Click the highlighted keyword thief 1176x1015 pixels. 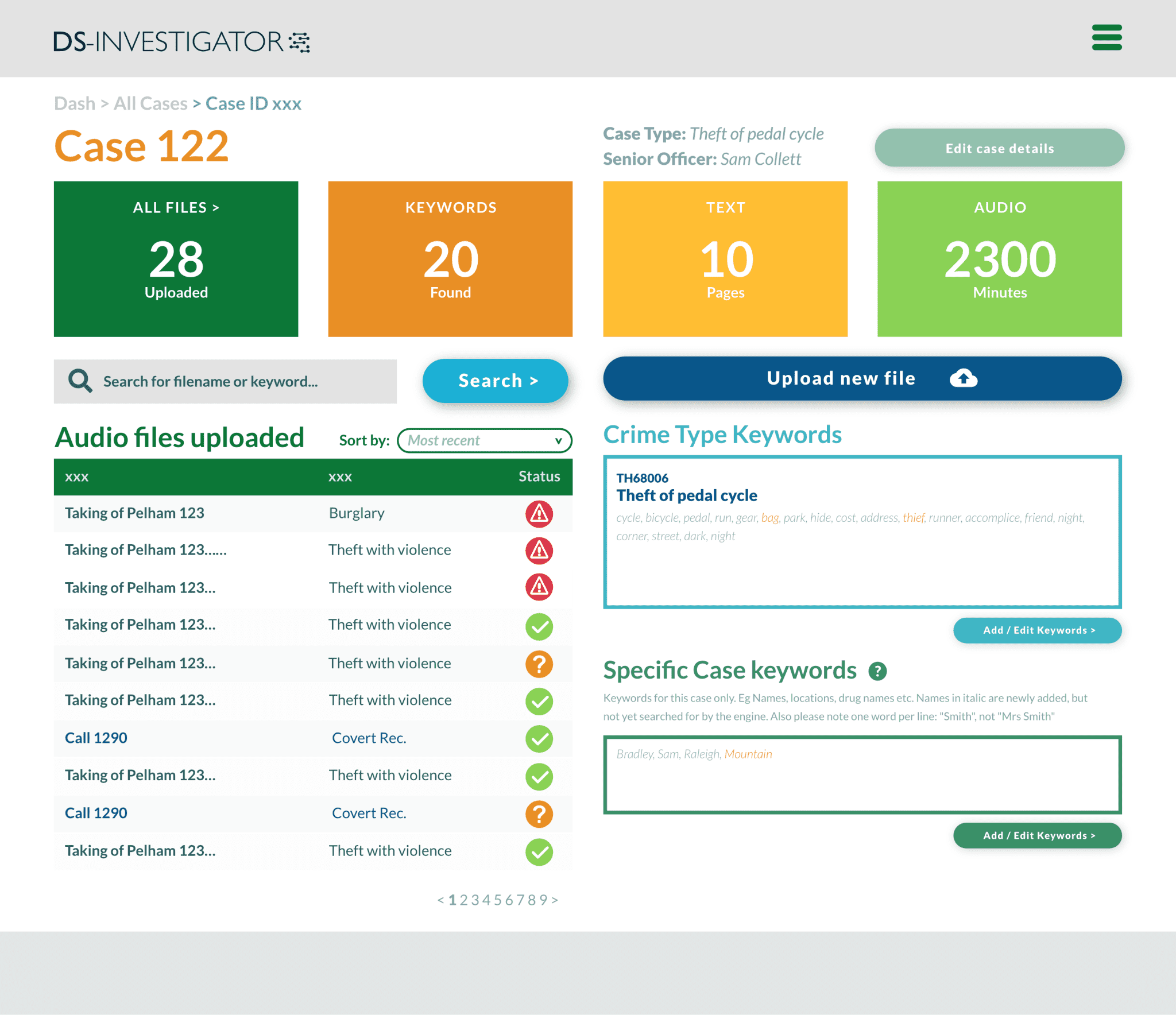click(914, 518)
